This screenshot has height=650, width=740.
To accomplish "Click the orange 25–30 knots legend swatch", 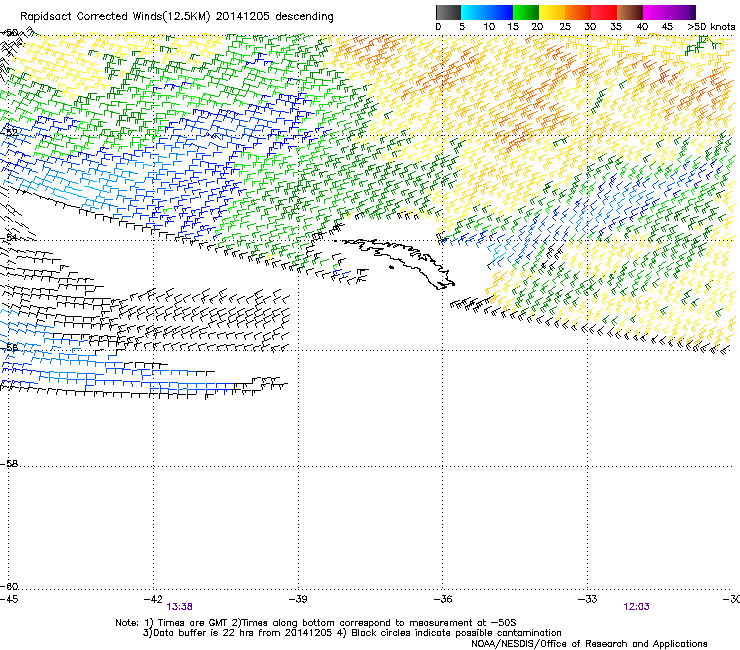I will 578,12.
